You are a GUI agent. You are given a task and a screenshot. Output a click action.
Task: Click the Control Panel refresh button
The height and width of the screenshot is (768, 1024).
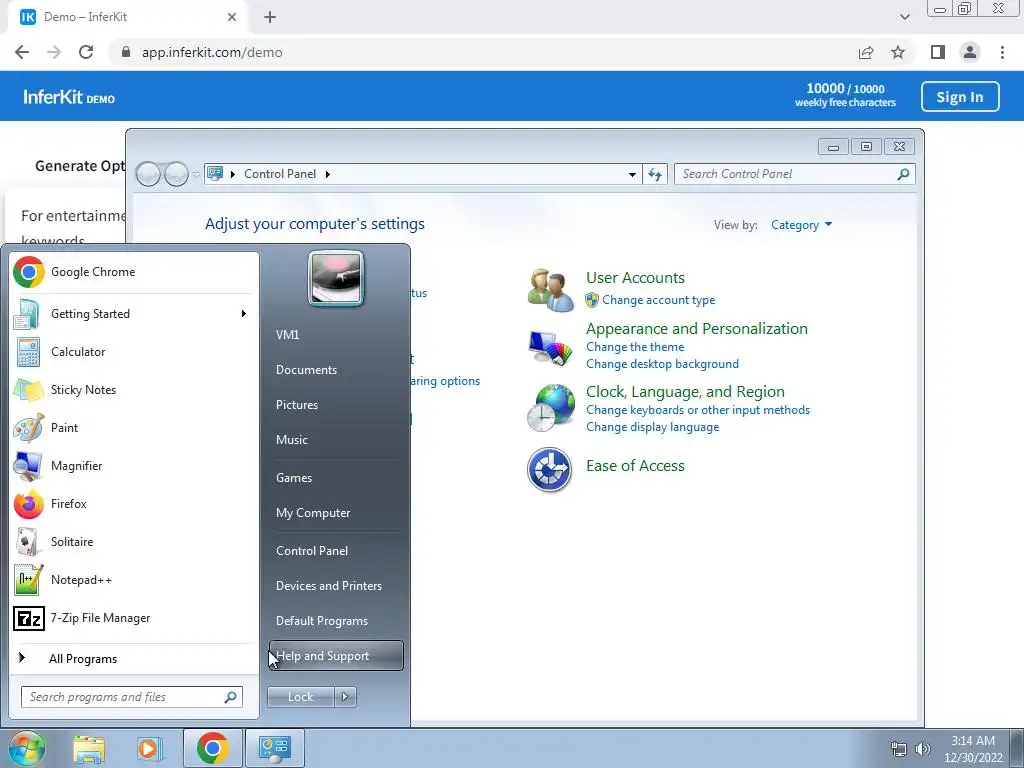click(655, 174)
